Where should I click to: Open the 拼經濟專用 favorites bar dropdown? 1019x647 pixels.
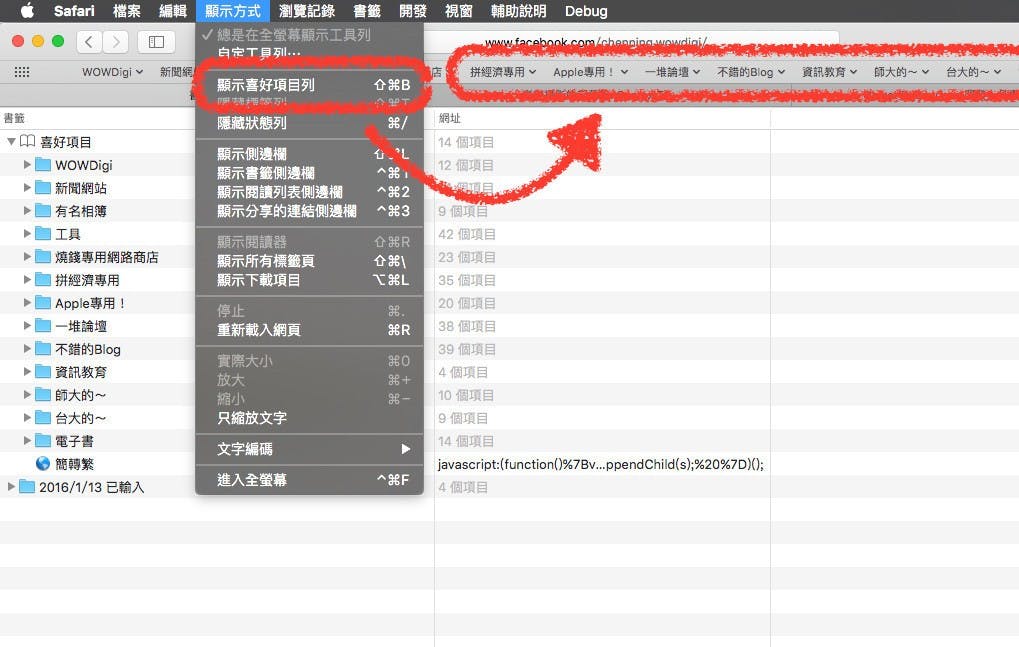point(503,72)
